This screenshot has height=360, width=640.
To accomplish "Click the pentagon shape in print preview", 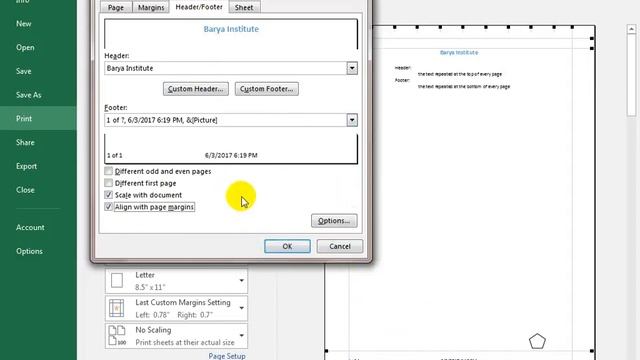I will [537, 341].
